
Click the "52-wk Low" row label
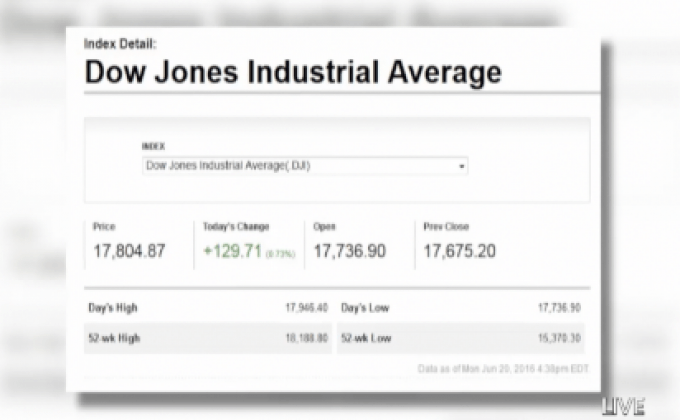coord(366,338)
